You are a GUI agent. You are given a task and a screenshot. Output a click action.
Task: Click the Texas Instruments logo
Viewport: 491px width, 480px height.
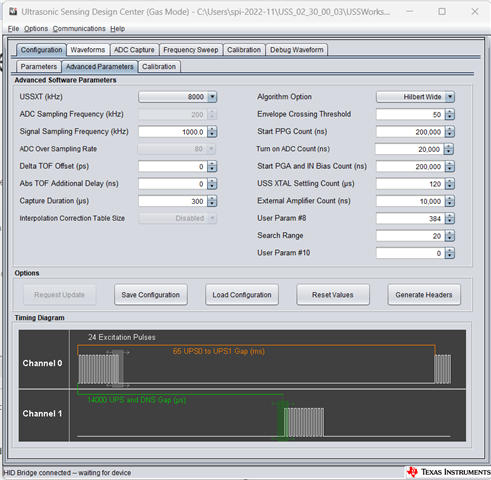(449, 472)
